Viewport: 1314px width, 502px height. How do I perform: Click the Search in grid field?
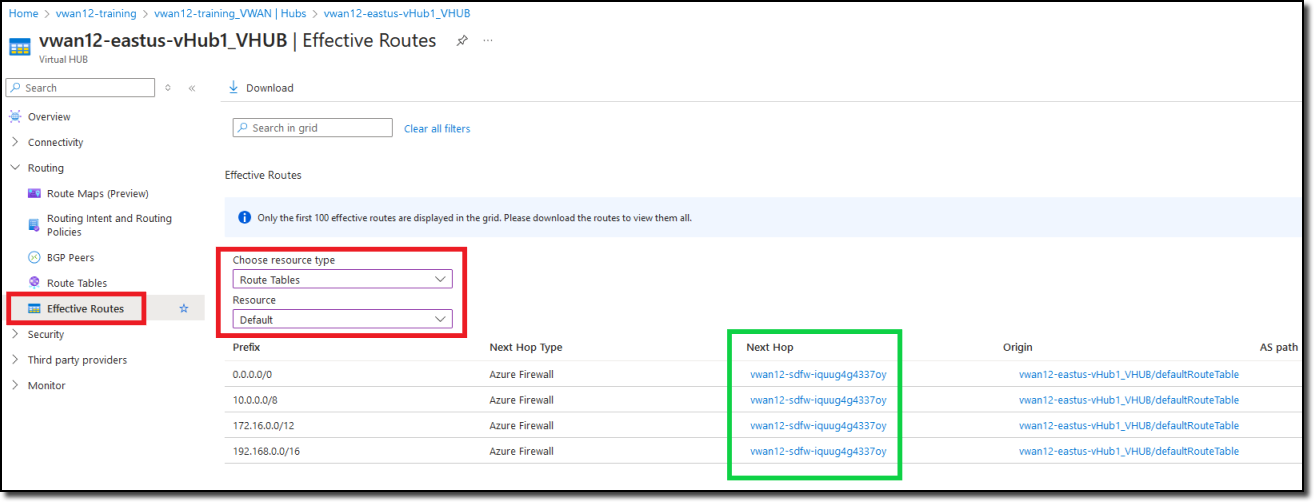pyautogui.click(x=313, y=128)
